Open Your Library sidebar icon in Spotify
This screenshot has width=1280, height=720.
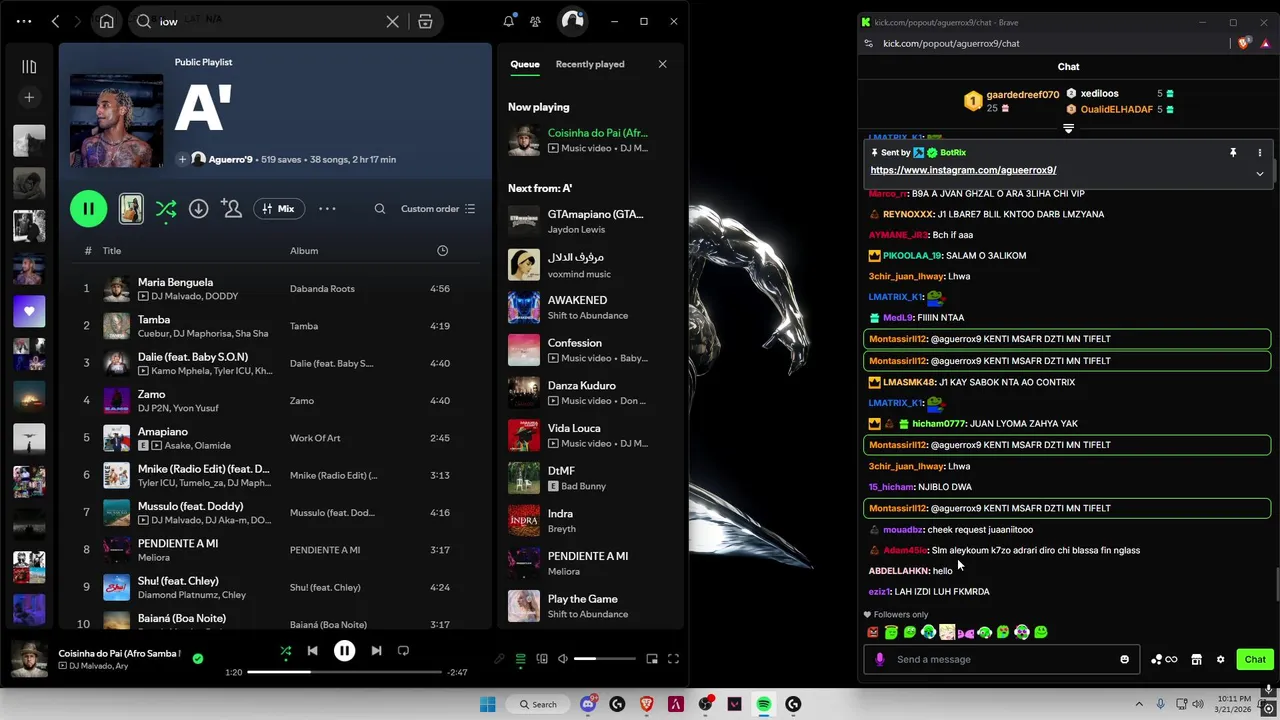(29, 67)
